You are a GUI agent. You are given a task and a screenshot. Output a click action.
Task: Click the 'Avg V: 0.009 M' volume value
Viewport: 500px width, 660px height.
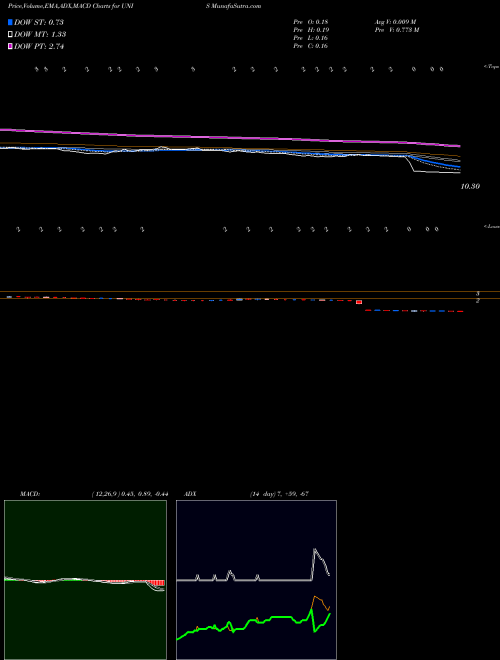click(x=396, y=22)
